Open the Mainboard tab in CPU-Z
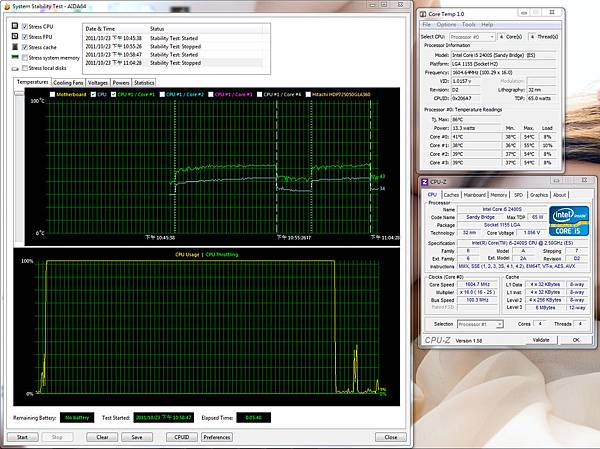The height and width of the screenshot is (449, 600). click(x=474, y=195)
